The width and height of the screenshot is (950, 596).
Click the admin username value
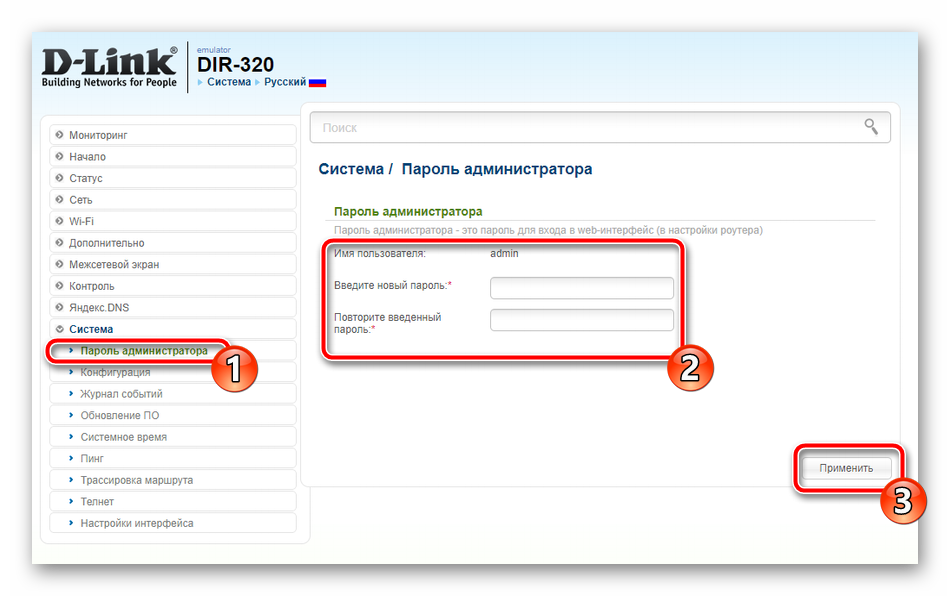(x=504, y=254)
